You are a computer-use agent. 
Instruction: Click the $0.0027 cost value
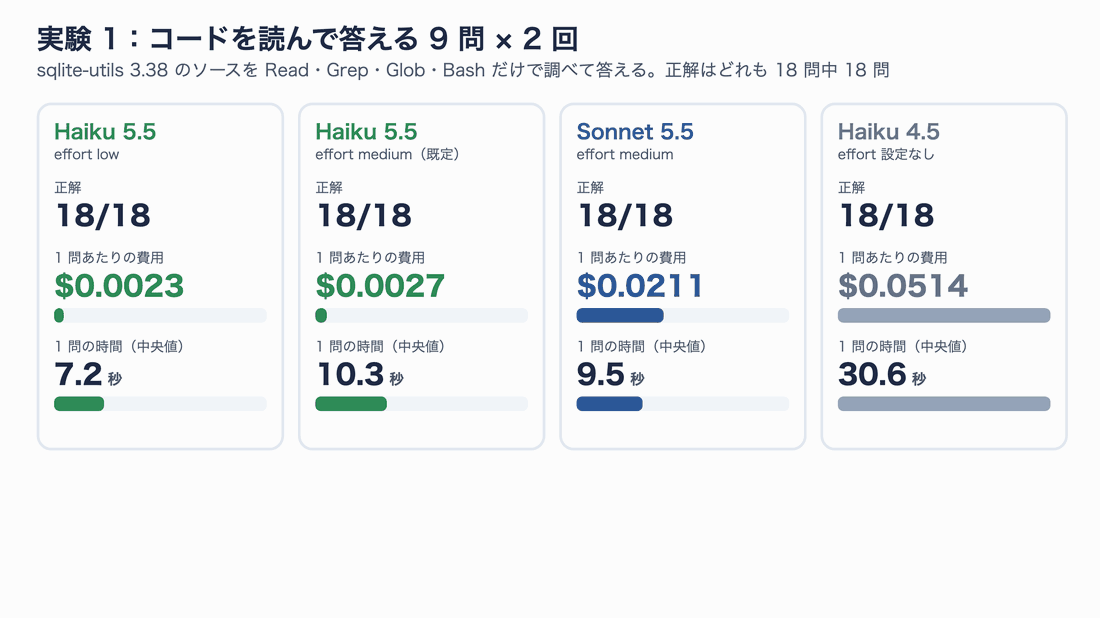pyautogui.click(x=380, y=286)
